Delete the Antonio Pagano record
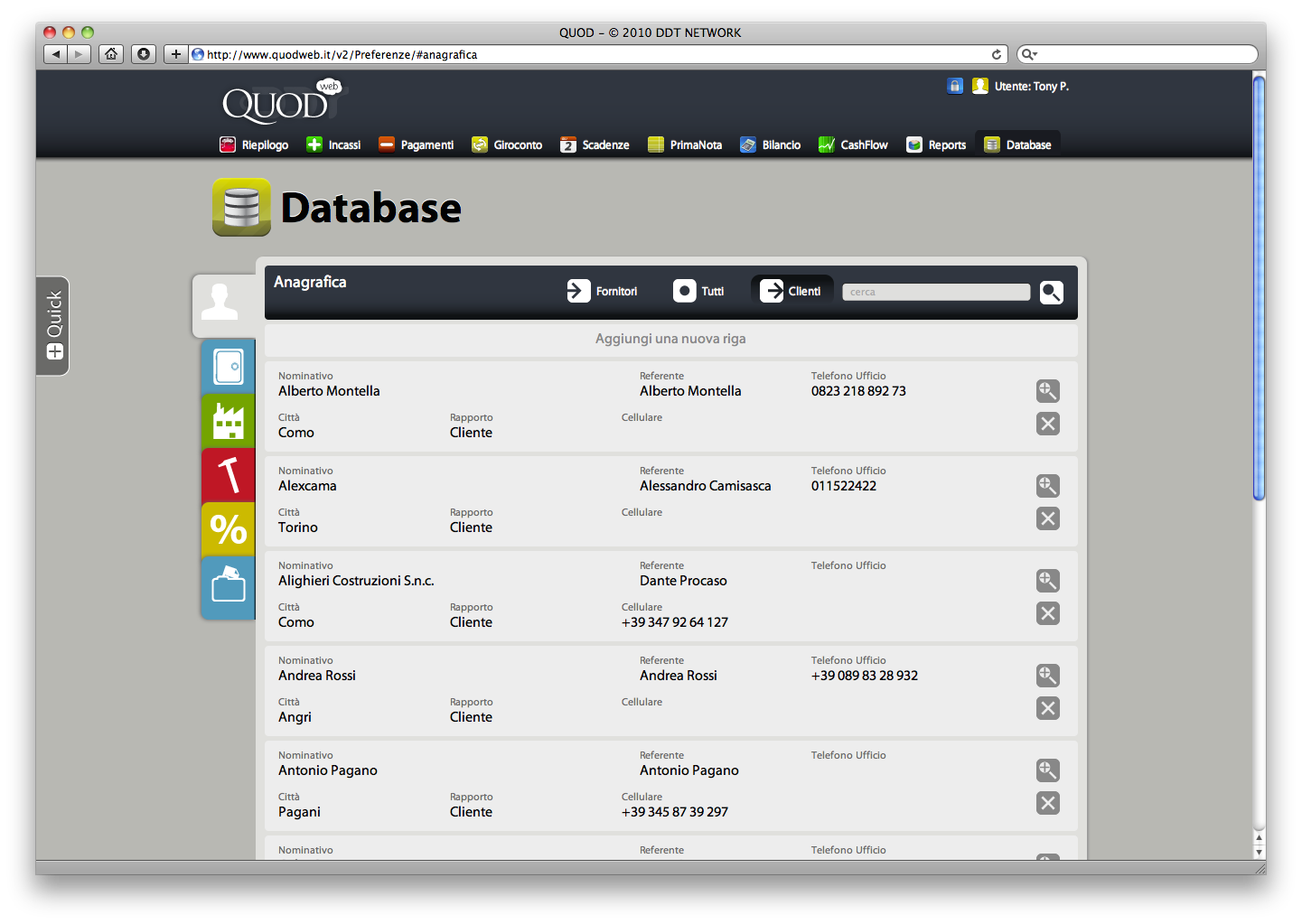Viewport: 1302px width, 924px height. click(x=1048, y=803)
